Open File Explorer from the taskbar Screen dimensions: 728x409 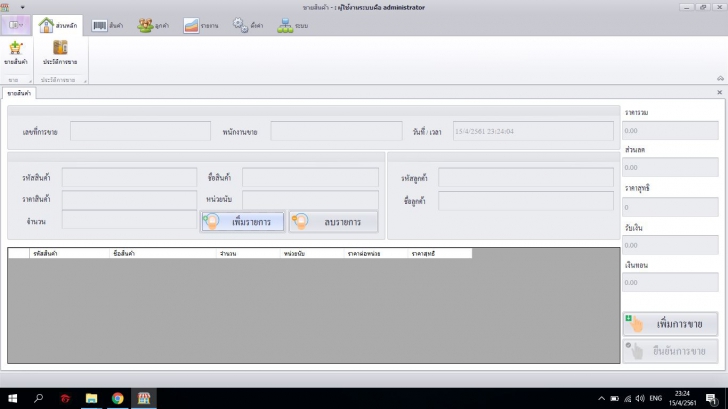point(91,398)
